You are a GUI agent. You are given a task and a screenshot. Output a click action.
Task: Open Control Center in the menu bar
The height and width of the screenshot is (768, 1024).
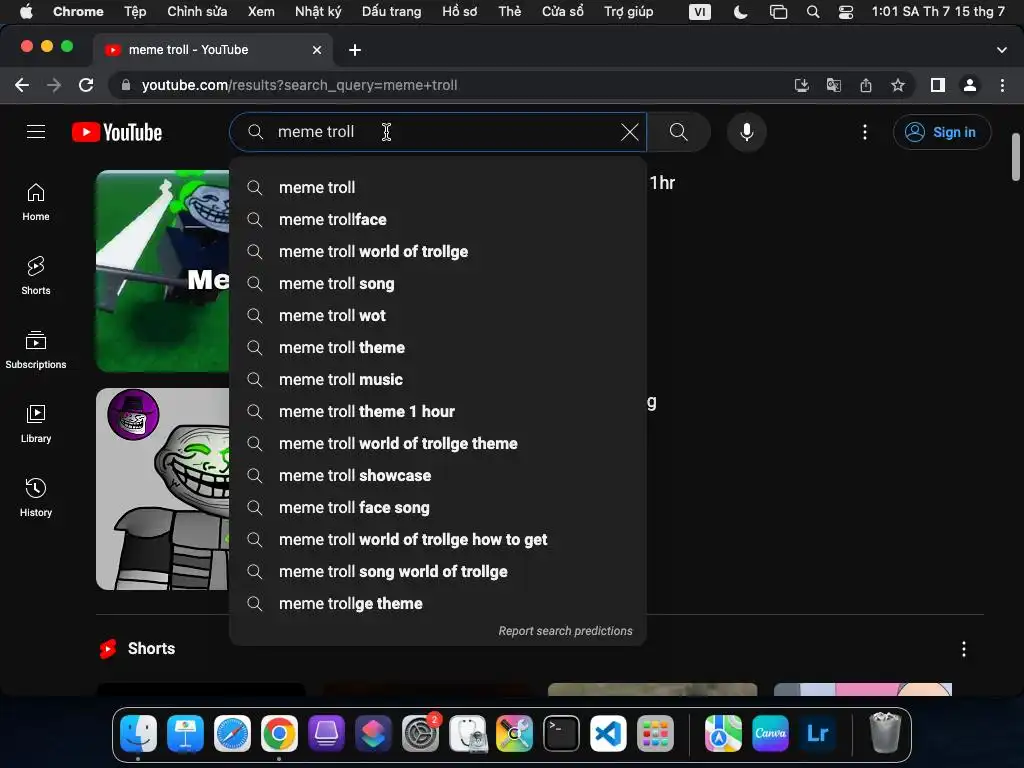[x=846, y=12]
